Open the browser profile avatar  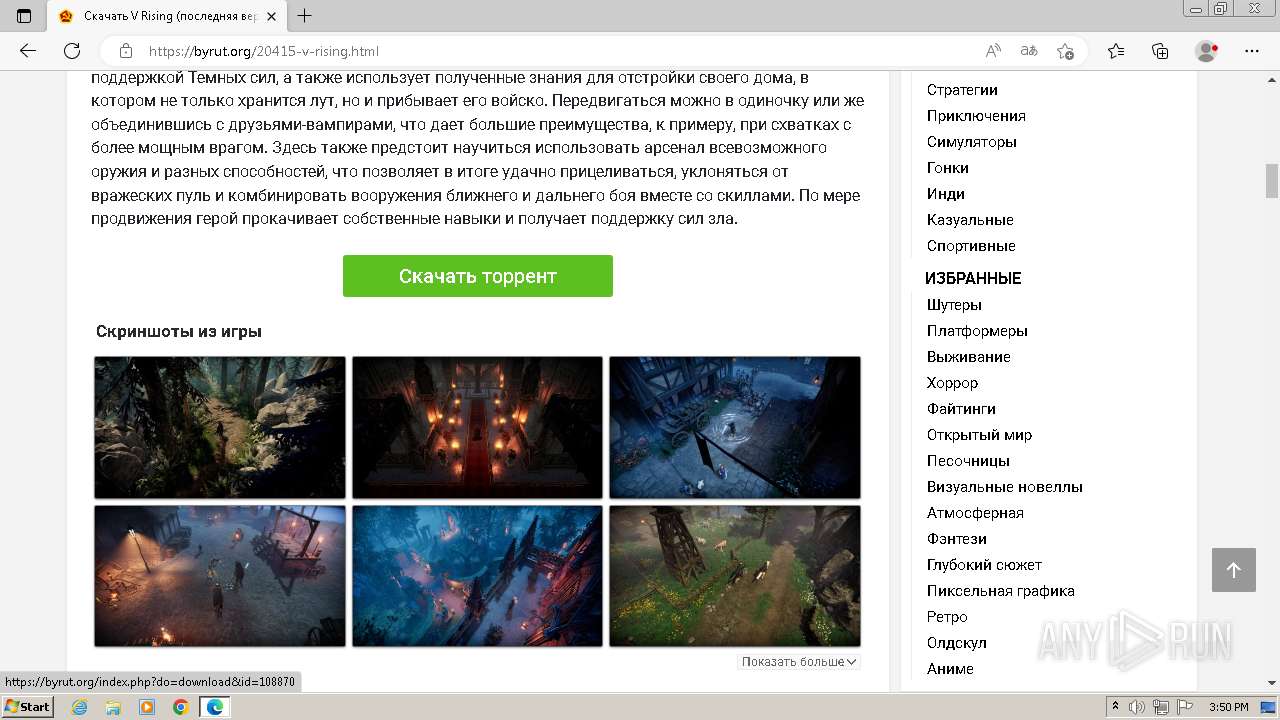pos(1207,51)
